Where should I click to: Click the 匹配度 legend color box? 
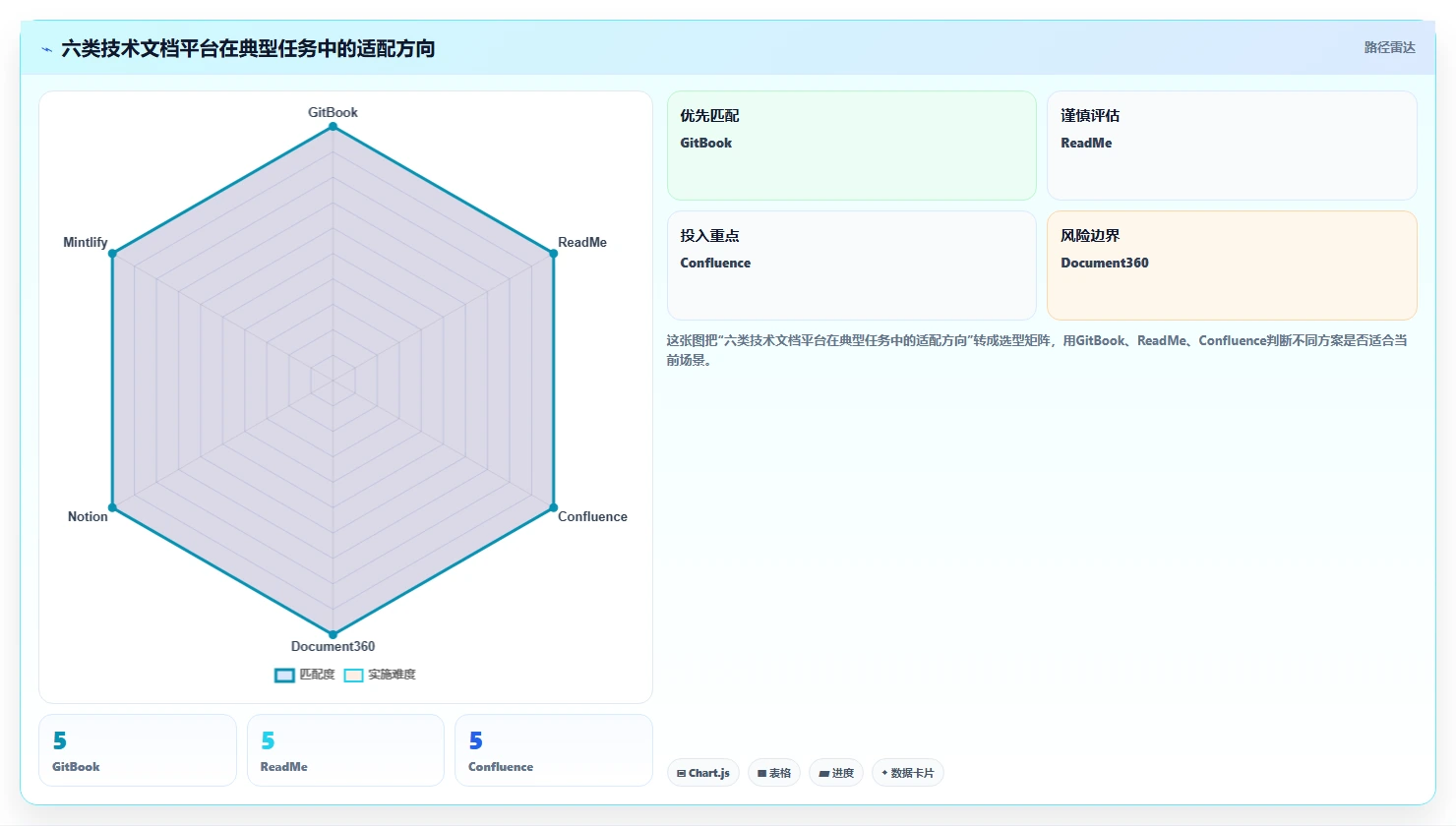pos(284,676)
